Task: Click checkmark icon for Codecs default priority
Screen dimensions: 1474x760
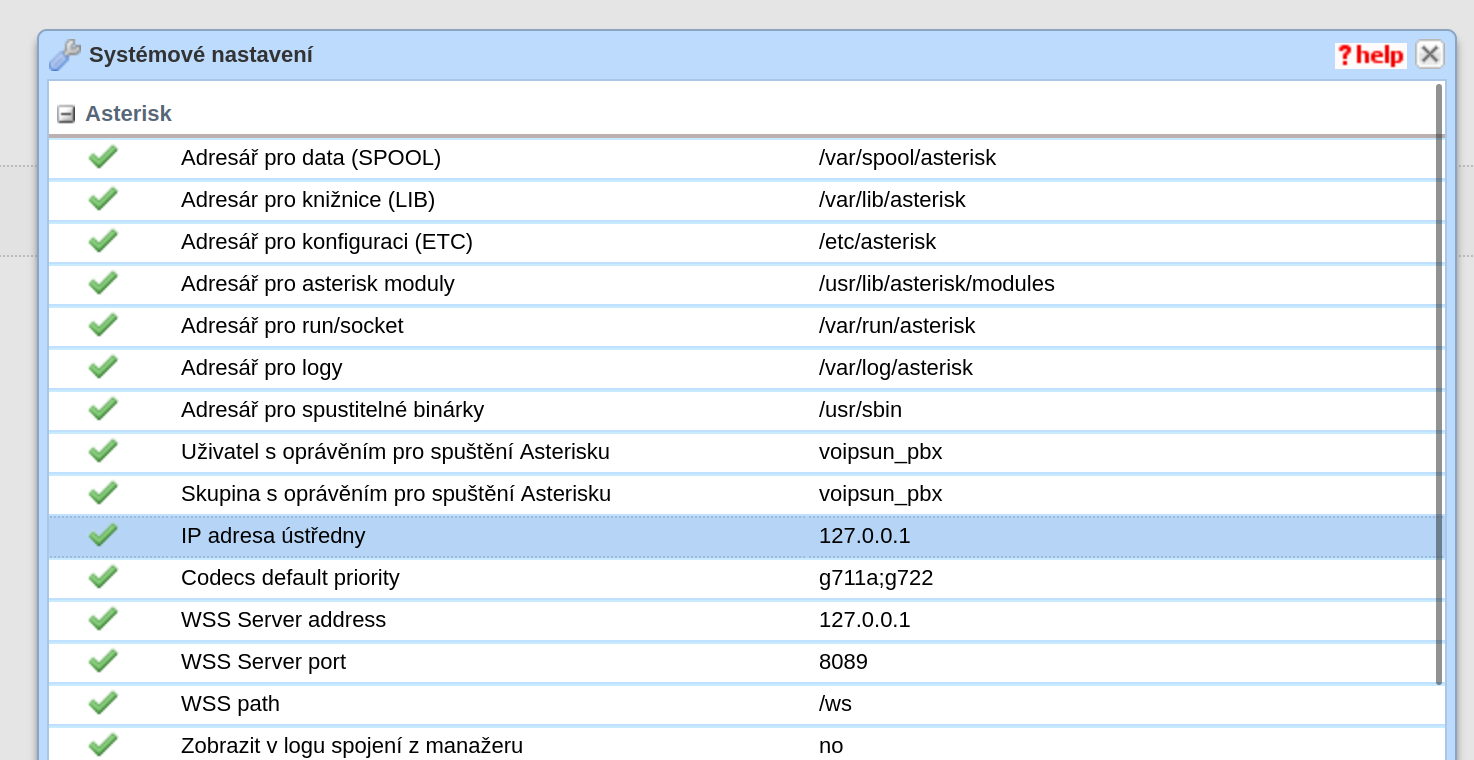Action: click(103, 577)
